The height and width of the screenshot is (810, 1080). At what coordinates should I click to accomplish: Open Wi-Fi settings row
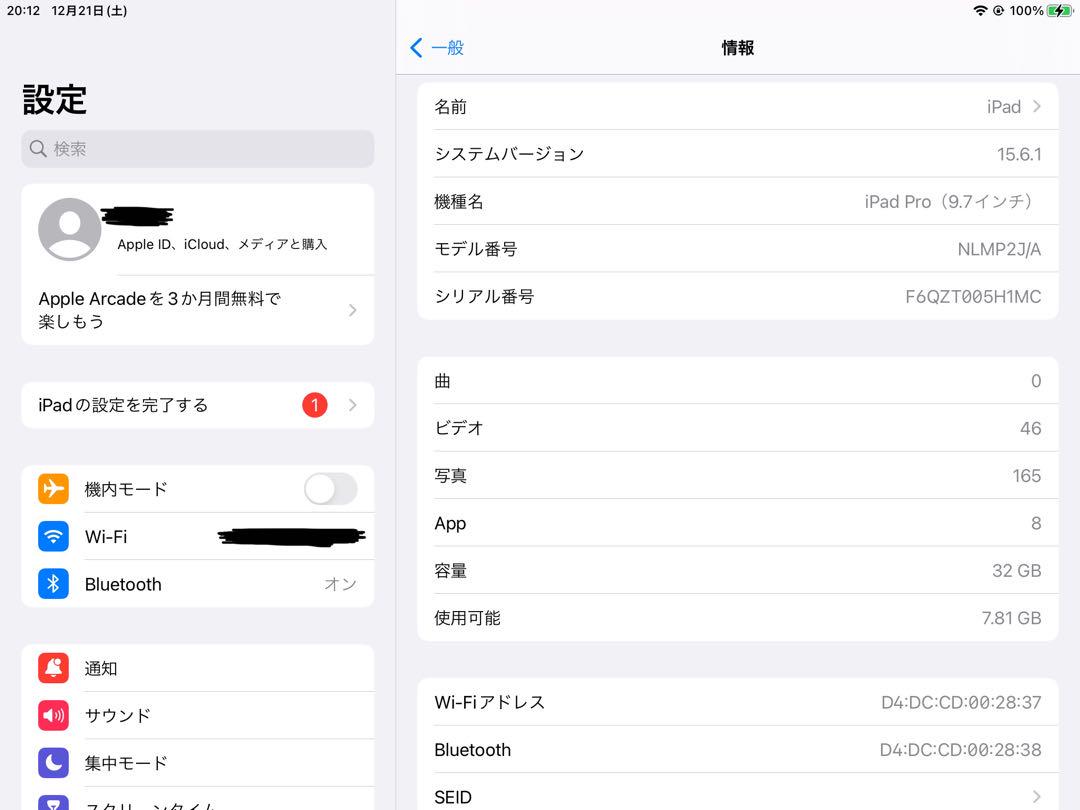(x=198, y=537)
